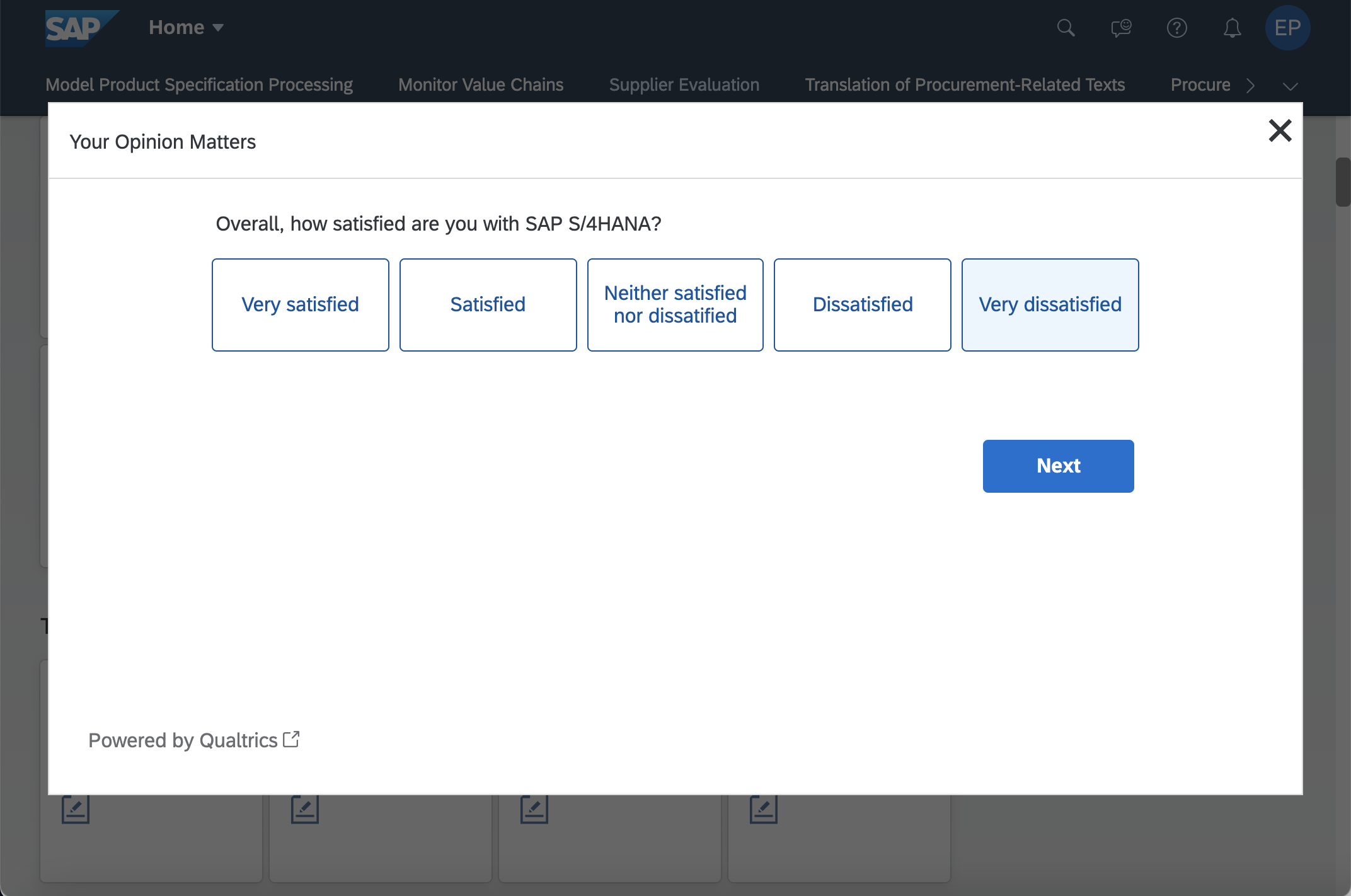Open Model Product Specification Processing tab
Screen dimensions: 1351x896
(199, 84)
